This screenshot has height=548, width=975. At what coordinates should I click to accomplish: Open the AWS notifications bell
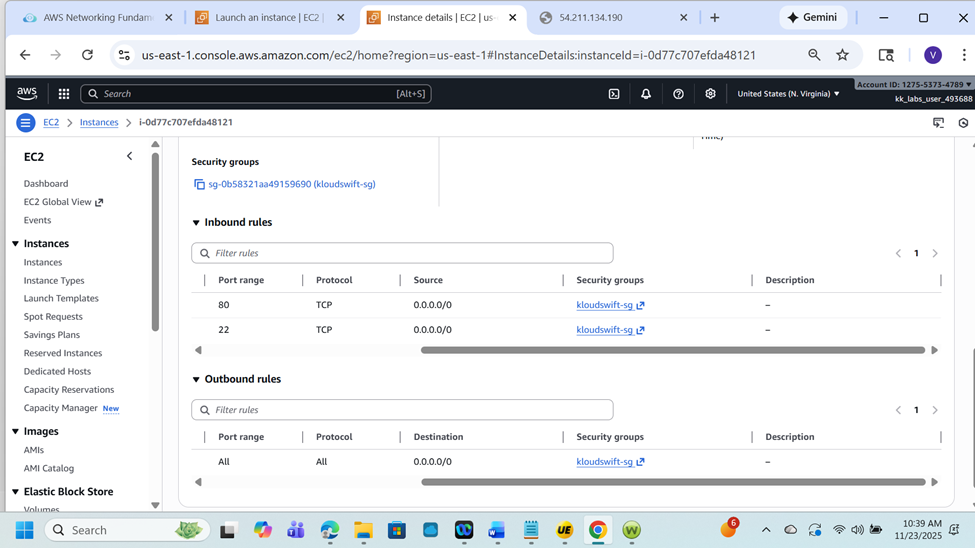point(645,94)
